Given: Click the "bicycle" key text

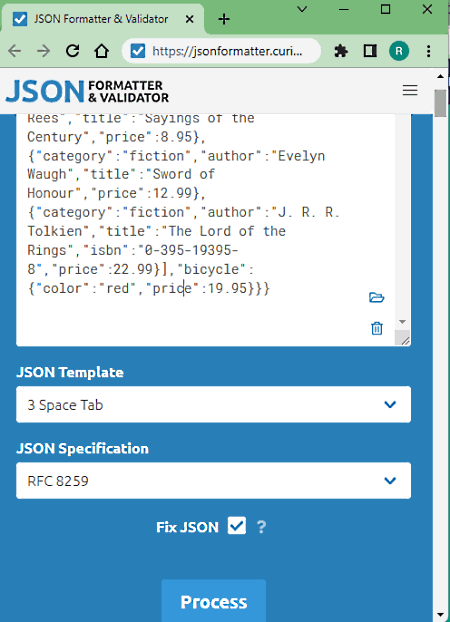Looking at the screenshot, I should (212, 269).
